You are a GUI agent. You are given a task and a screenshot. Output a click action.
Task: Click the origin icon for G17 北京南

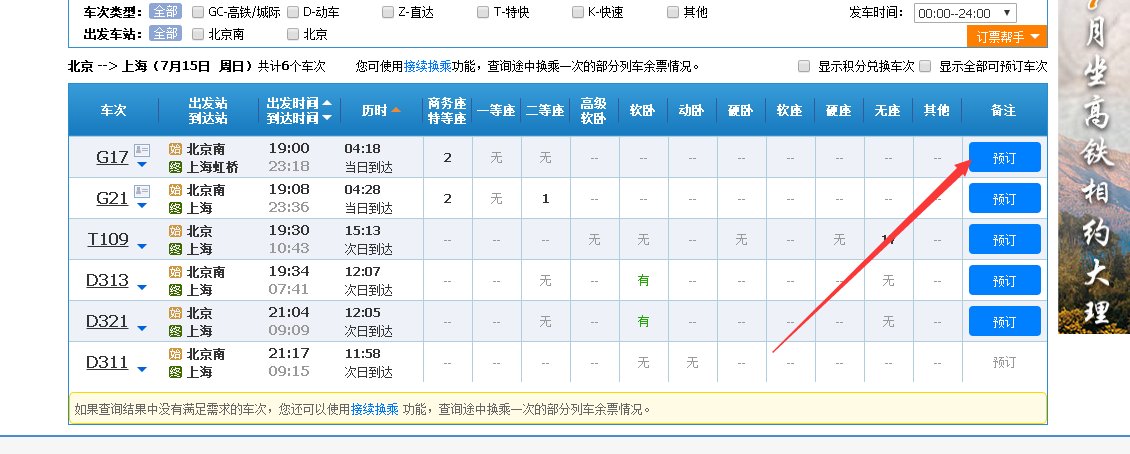(175, 149)
